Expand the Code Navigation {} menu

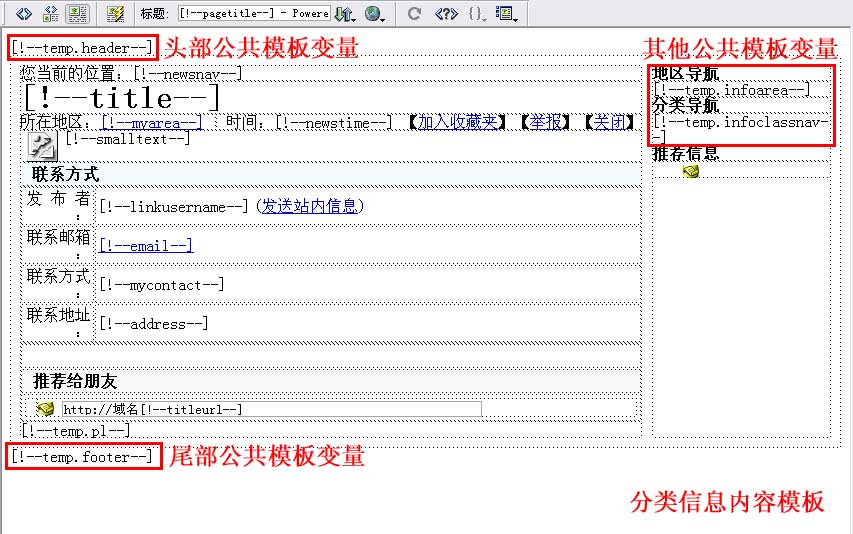coord(476,14)
